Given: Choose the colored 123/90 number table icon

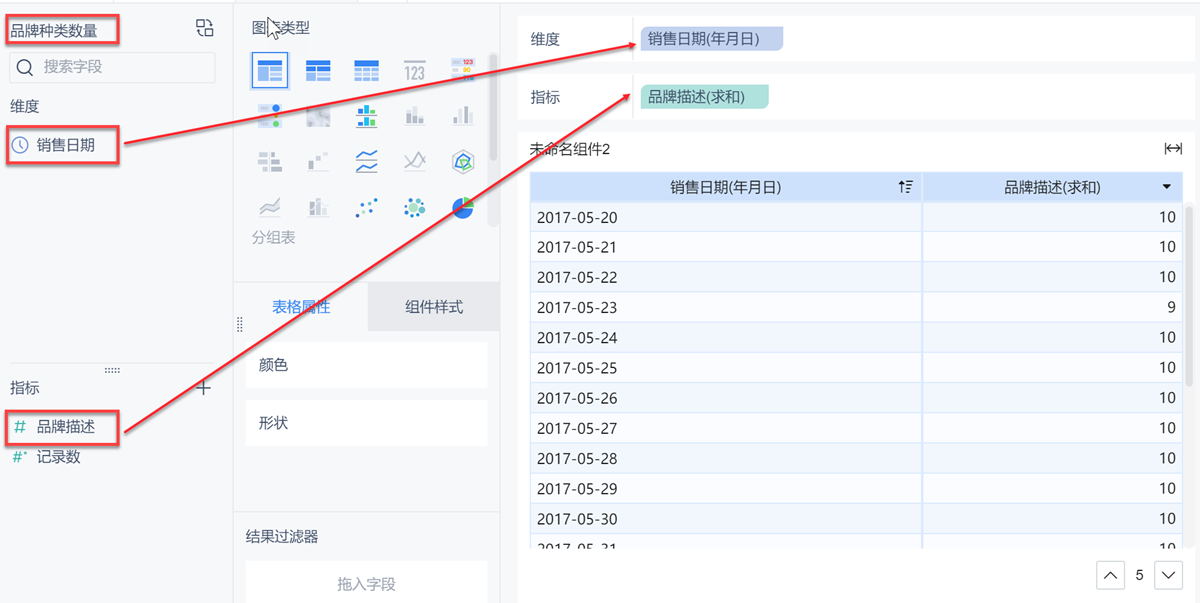Looking at the screenshot, I should pyautogui.click(x=462, y=70).
